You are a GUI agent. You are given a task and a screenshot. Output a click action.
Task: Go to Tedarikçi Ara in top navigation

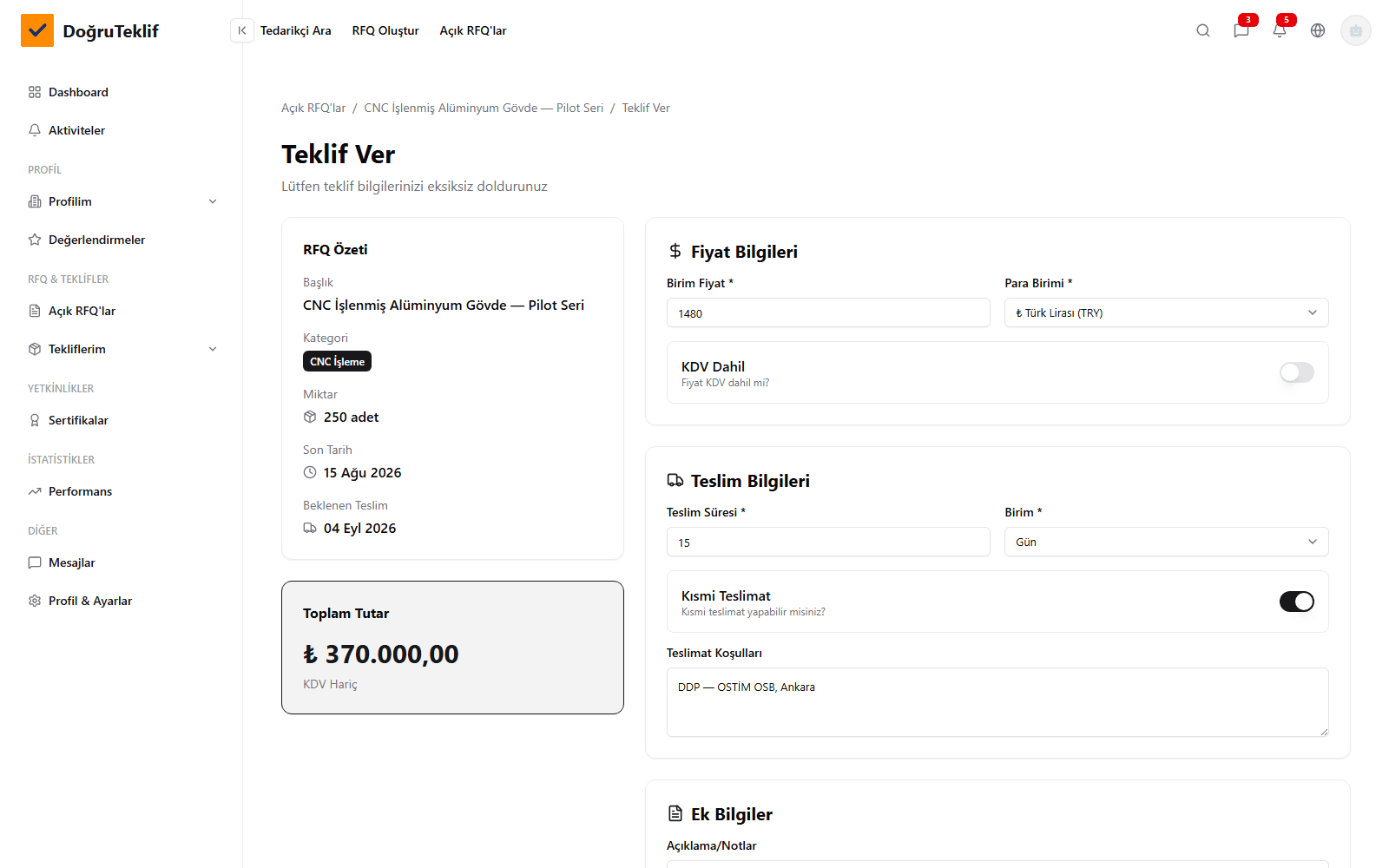coord(296,30)
